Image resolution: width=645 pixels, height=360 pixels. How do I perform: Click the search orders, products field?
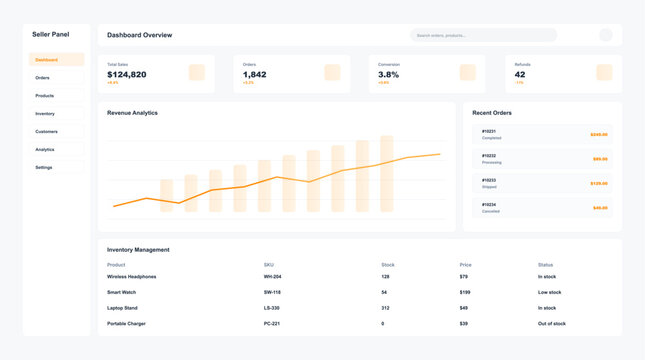[x=483, y=35]
